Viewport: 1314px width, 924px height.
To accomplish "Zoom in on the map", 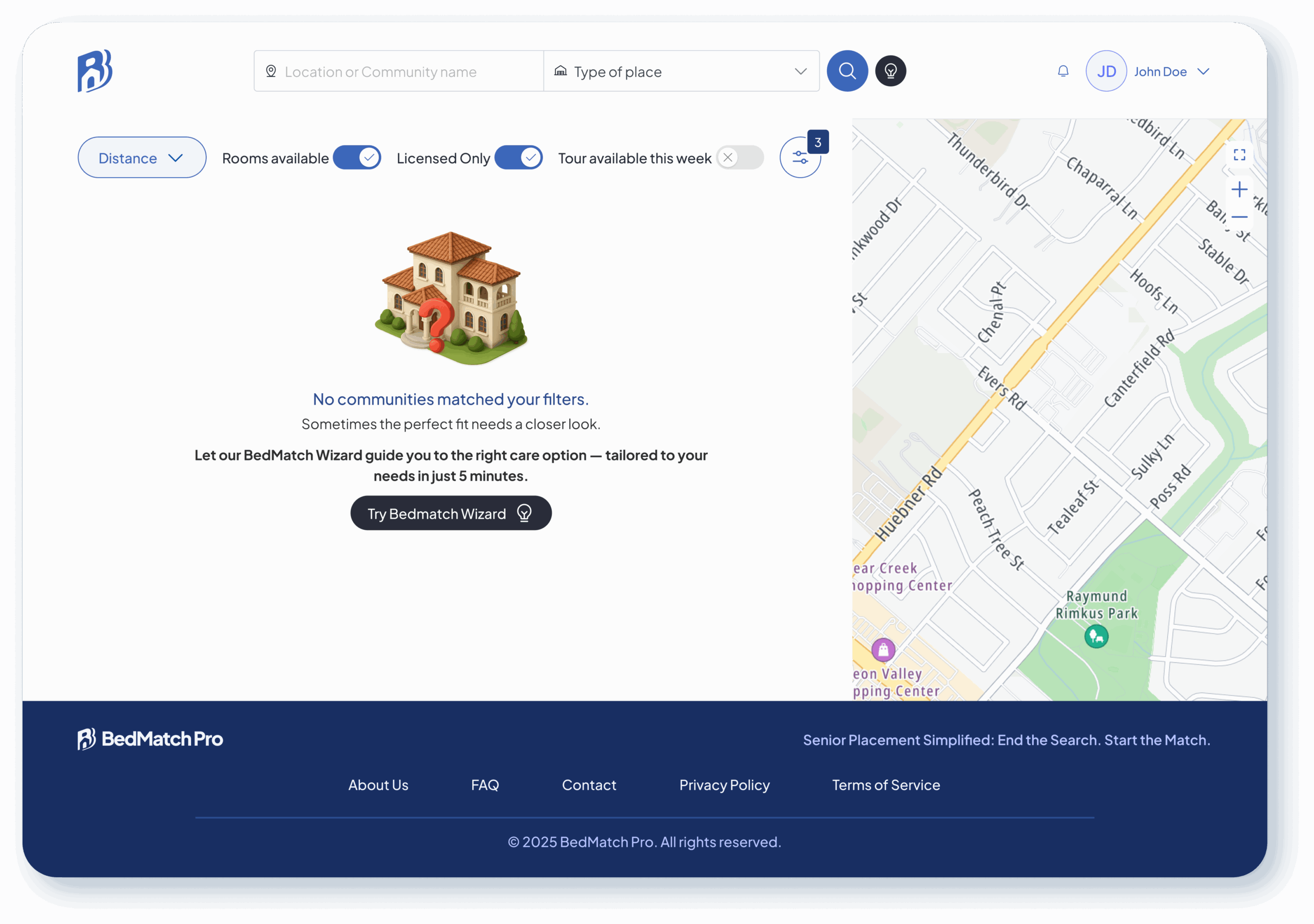I will [x=1239, y=189].
